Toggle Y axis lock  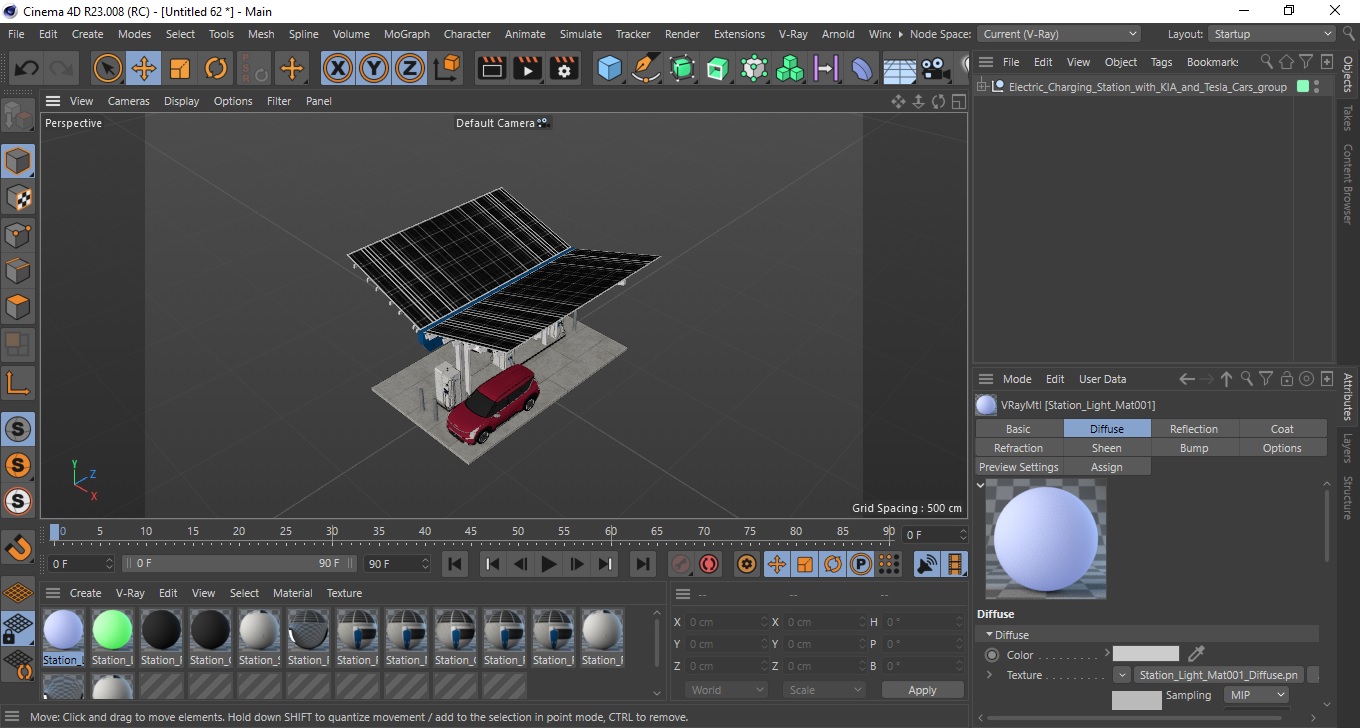(374, 68)
